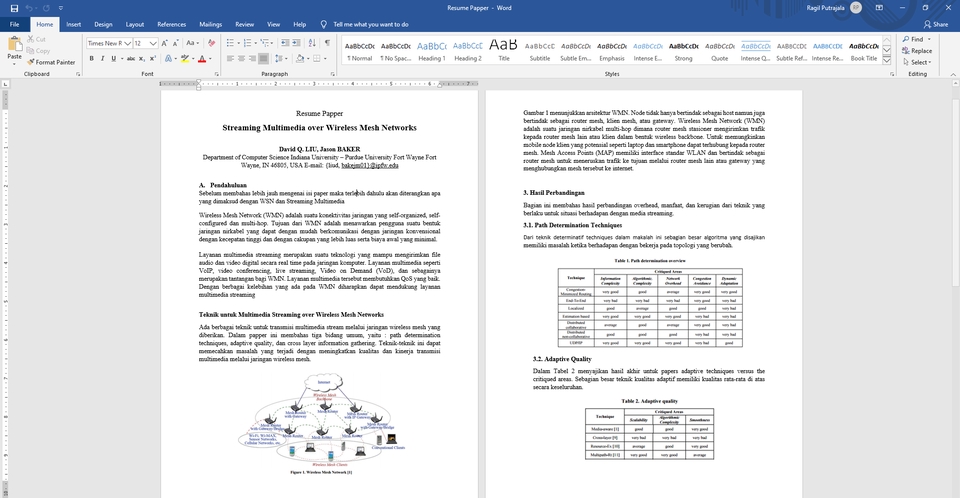Open Paragraph dialog launcher icon
Image resolution: width=960 pixels, height=498 pixels.
(x=332, y=74)
